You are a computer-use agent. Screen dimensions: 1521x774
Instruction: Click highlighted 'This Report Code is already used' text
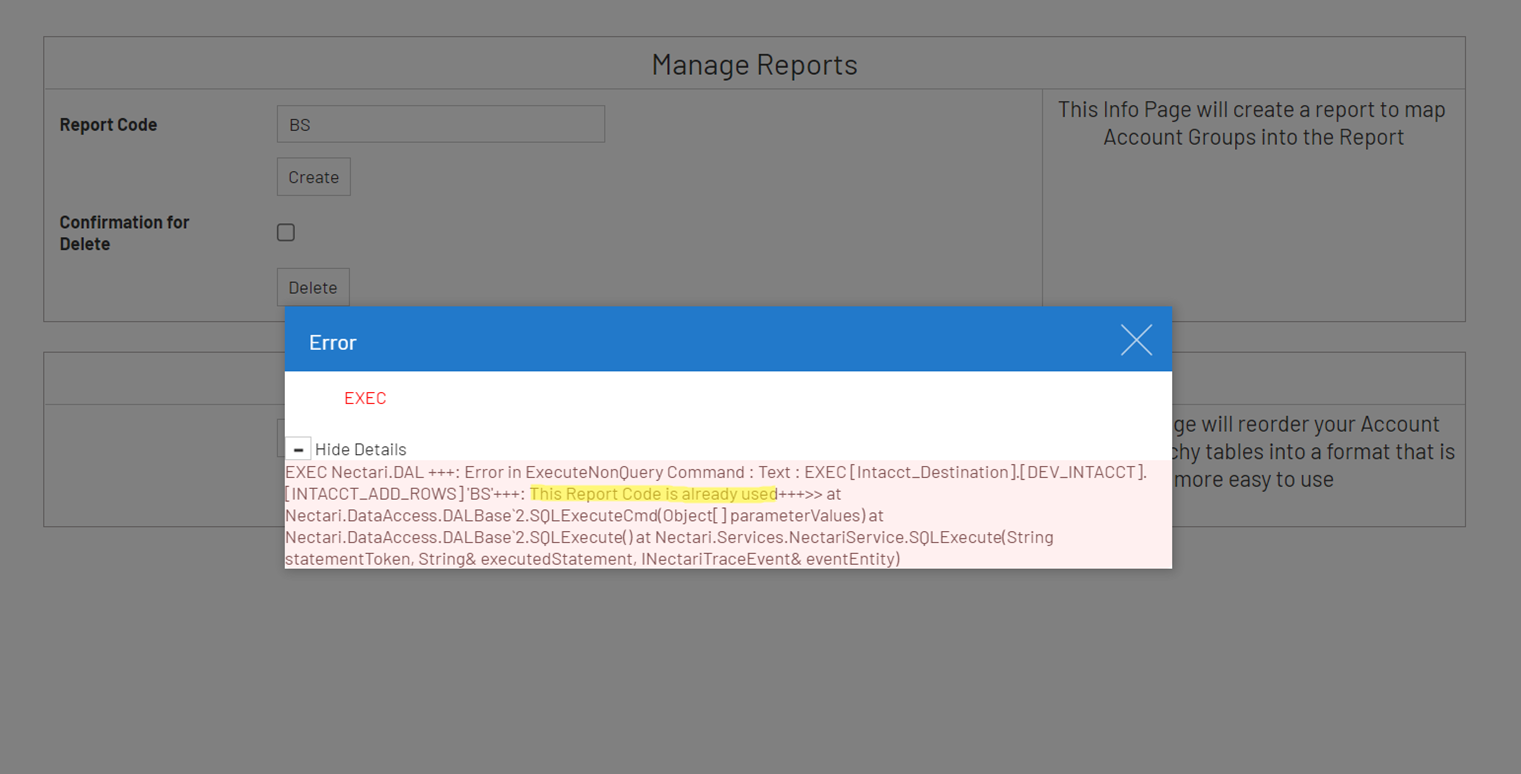[x=653, y=494]
